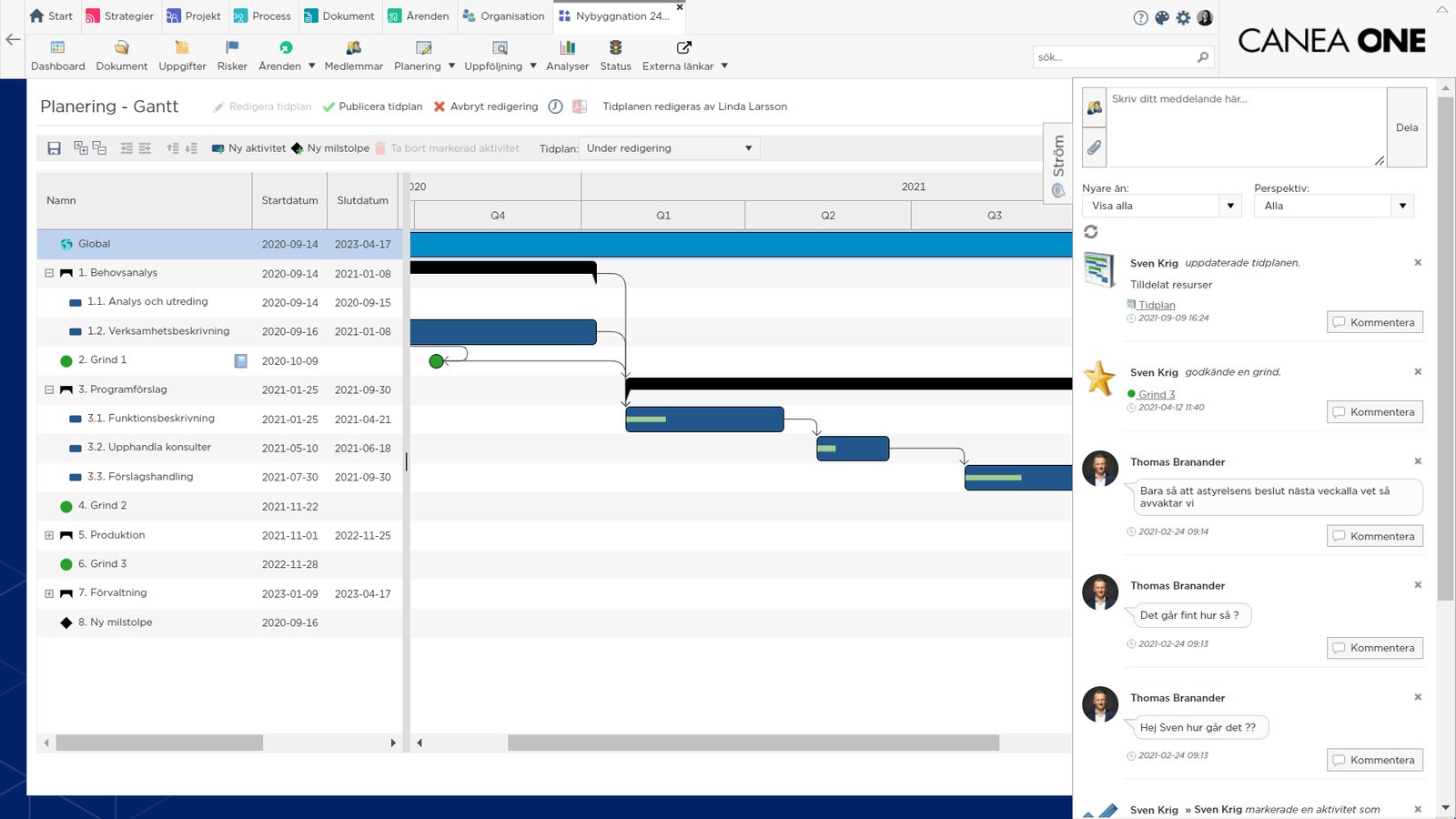The height and width of the screenshot is (819, 1456).
Task: Open the Risker flag icon
Action: pyautogui.click(x=232, y=47)
